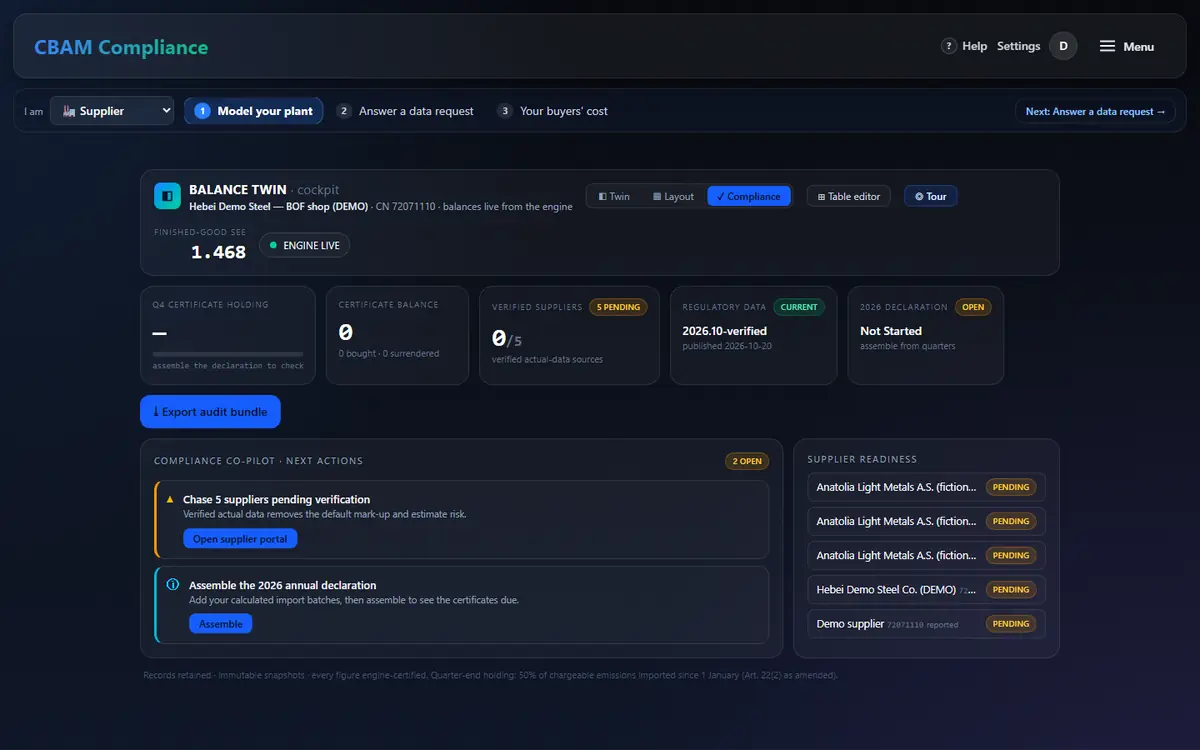Image resolution: width=1200 pixels, height=750 pixels.
Task: Click Assemble the 2026 annual declaration heading
Action: pos(283,585)
